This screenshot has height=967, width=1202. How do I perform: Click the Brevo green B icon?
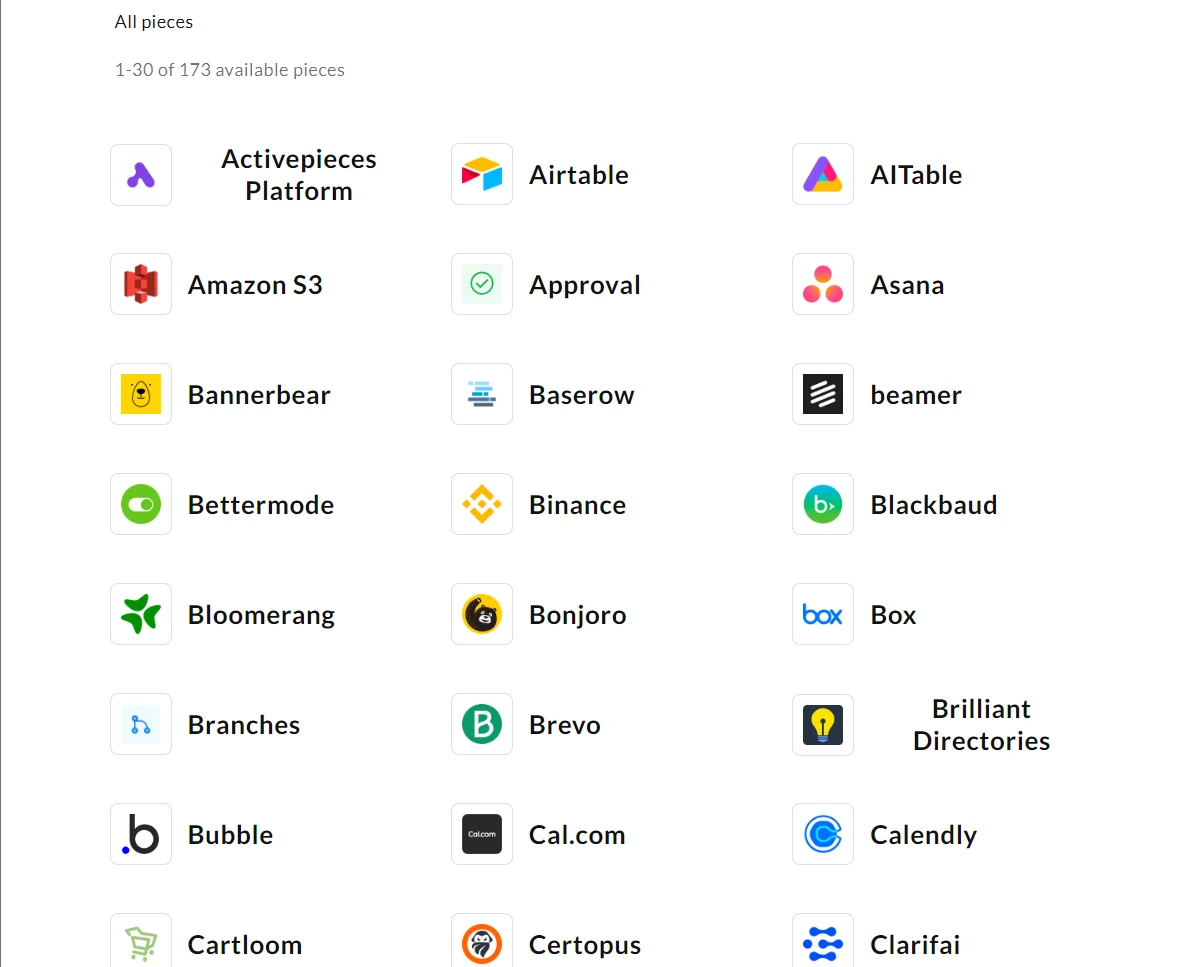coord(482,724)
